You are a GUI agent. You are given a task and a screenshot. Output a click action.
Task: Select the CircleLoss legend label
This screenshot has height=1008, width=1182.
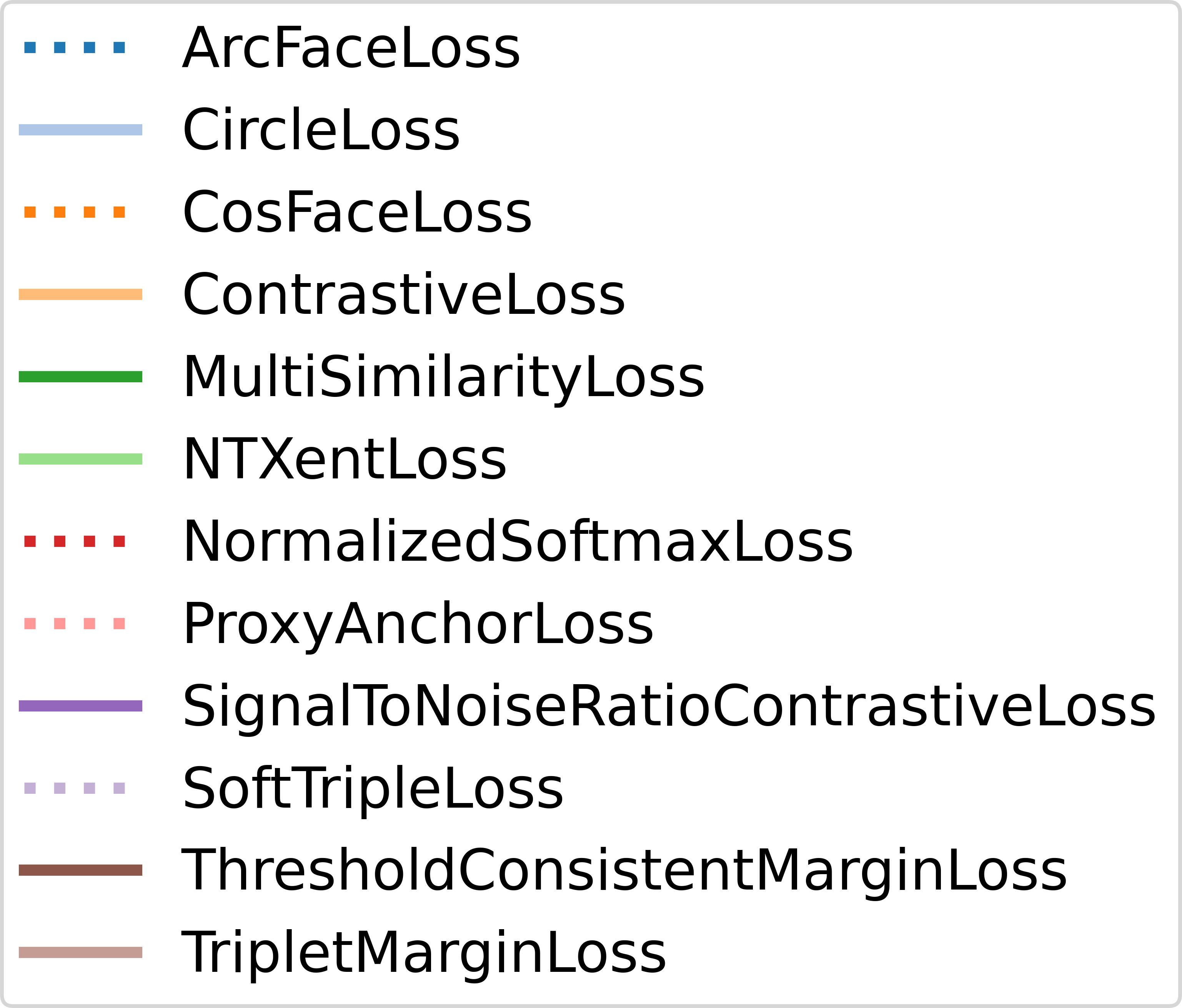tap(321, 130)
